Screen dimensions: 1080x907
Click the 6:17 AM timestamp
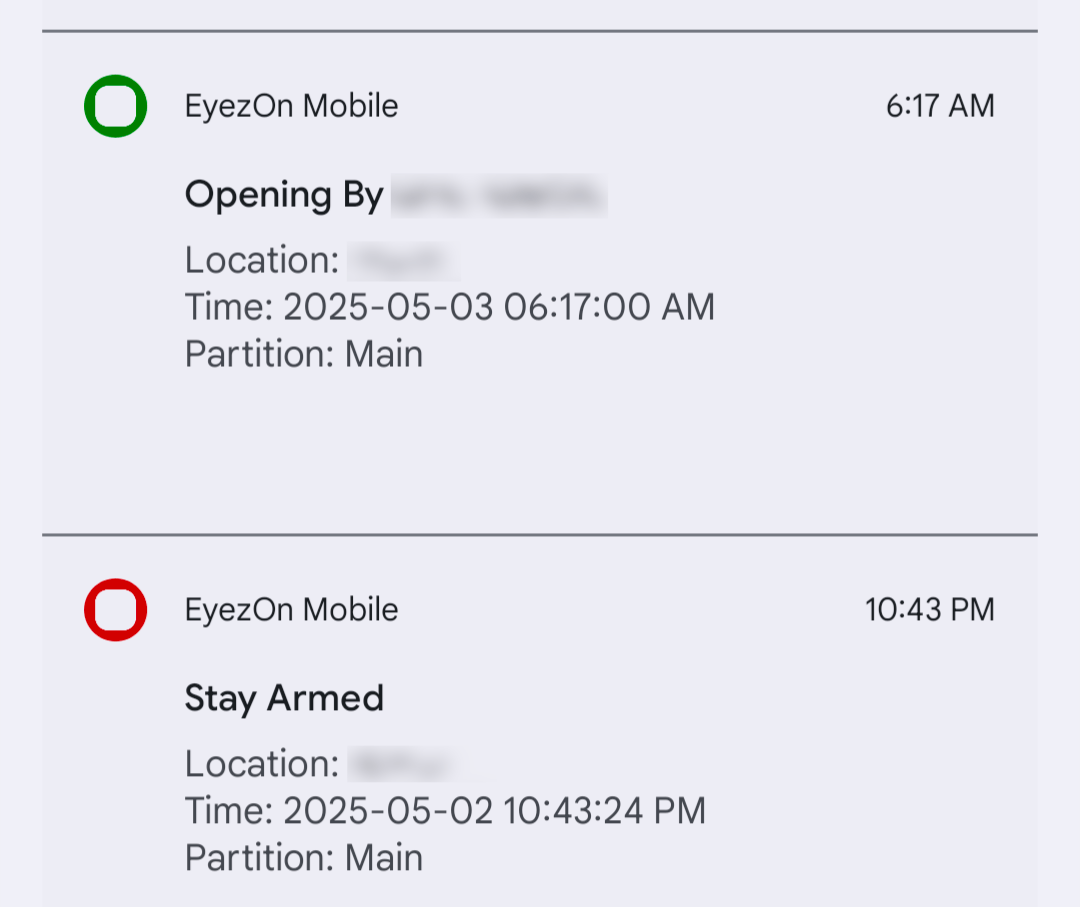[x=940, y=106]
